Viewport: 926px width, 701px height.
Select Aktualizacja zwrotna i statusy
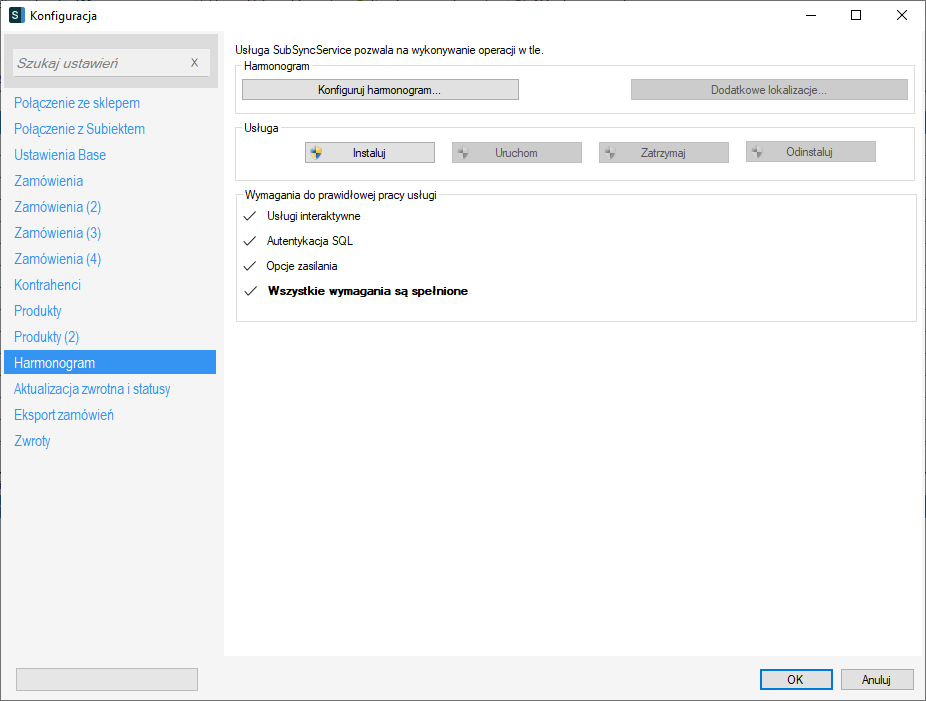[x=92, y=389]
